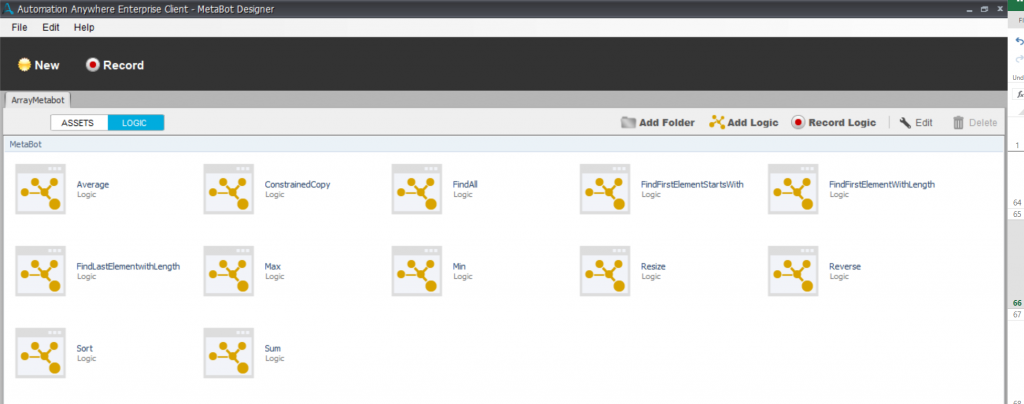Image resolution: width=1024 pixels, height=404 pixels.
Task: Switch to the ASSETS view
Action: 79,123
